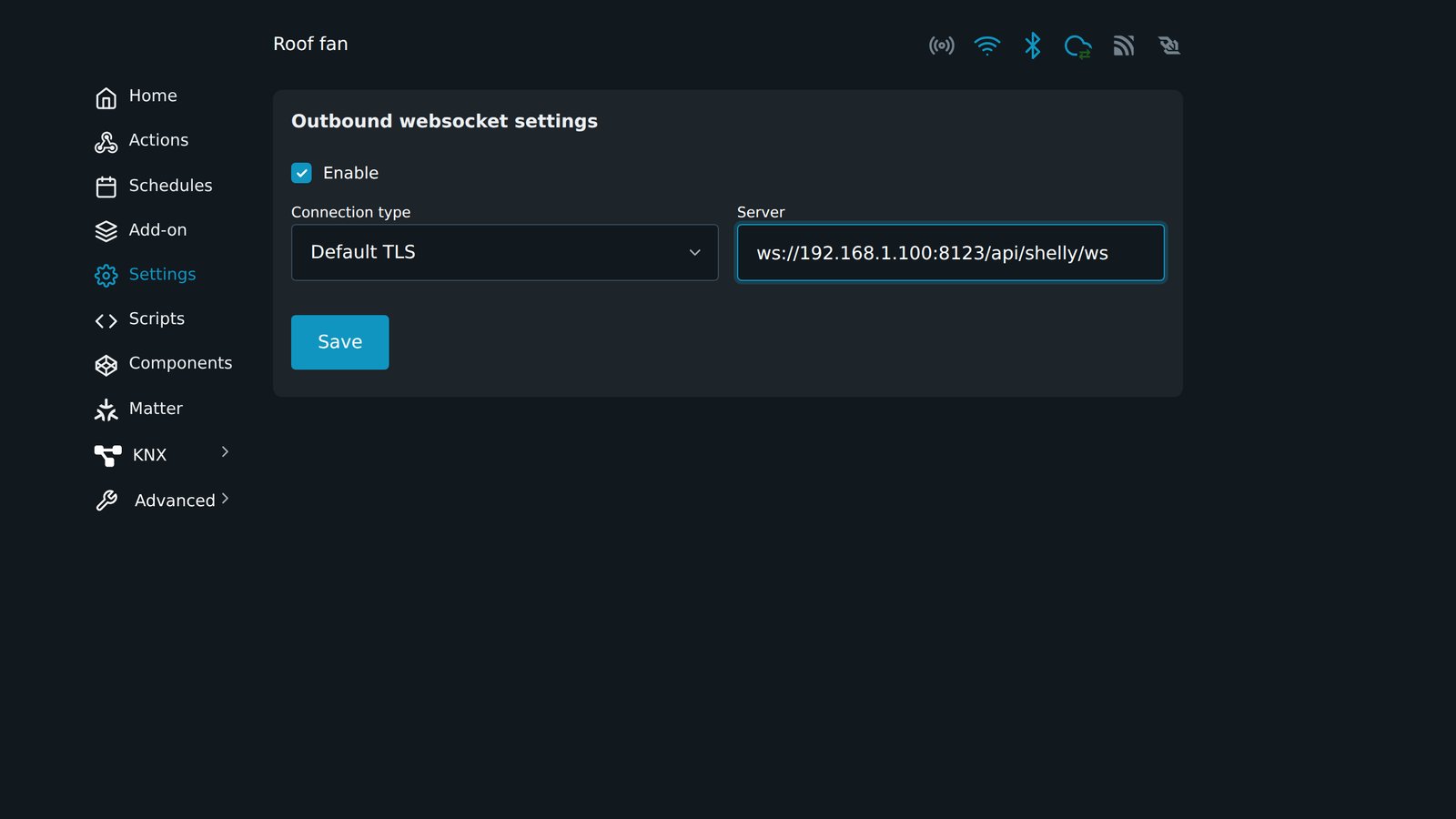Go to Home via house icon

tap(106, 97)
